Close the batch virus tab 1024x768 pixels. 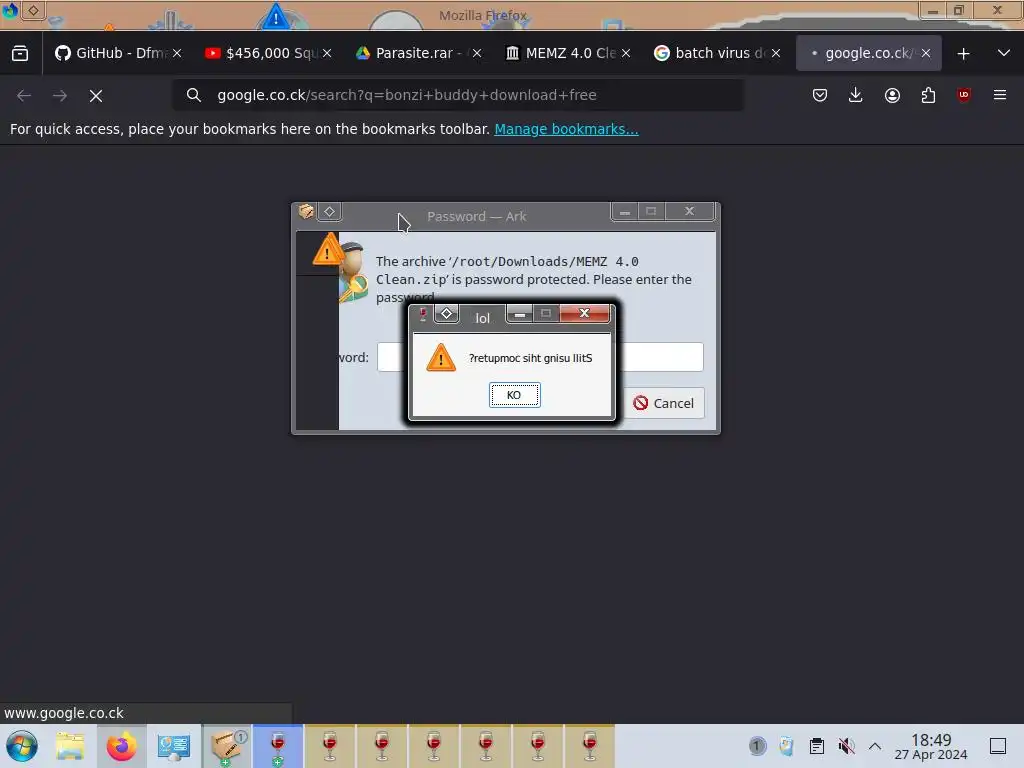(776, 54)
